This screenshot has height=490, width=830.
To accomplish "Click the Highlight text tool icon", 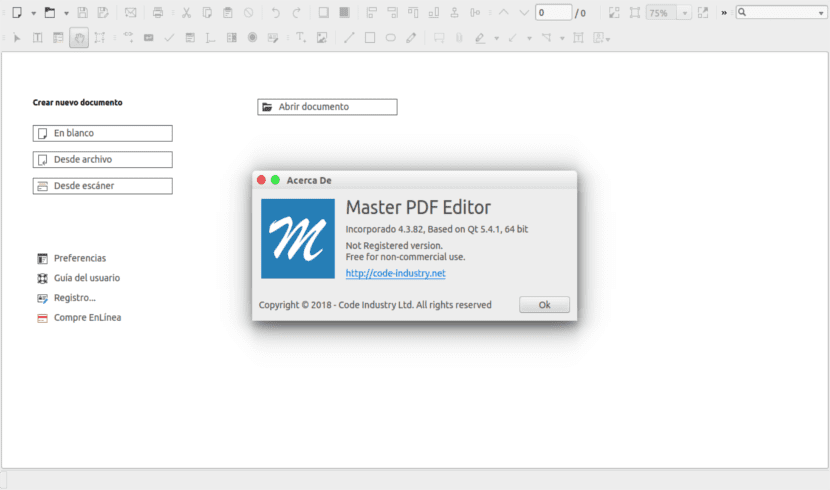I will [480, 38].
